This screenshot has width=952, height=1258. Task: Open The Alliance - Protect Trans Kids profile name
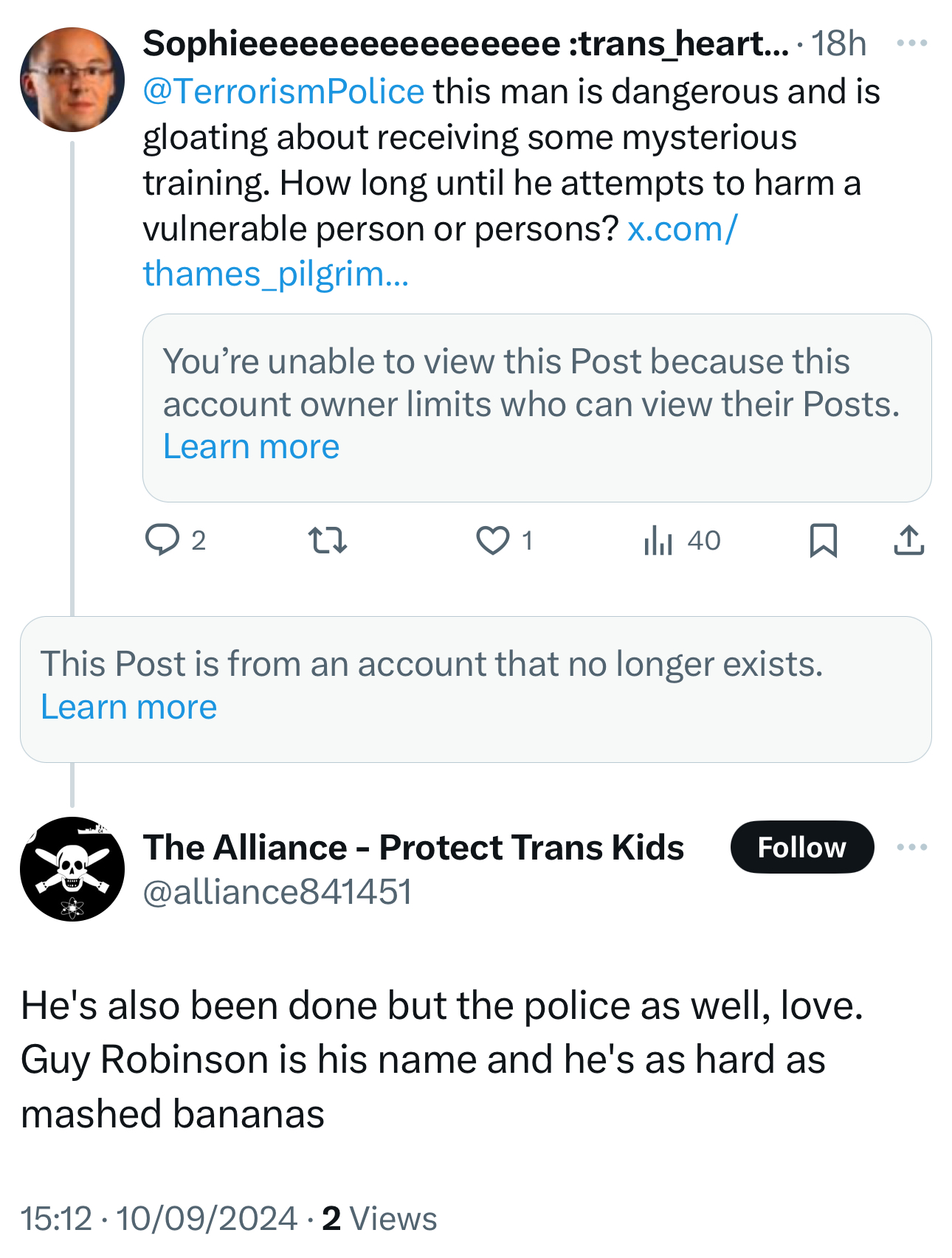[413, 848]
